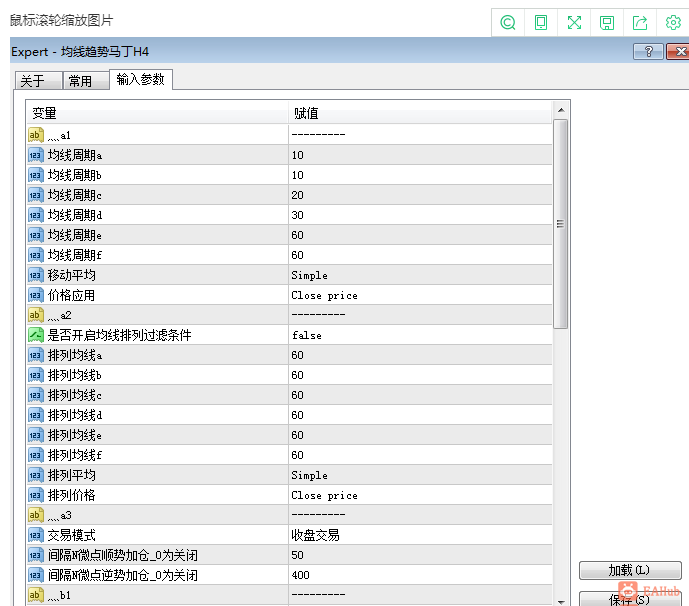Click icon beside 移动平均 row

[x=36, y=275]
